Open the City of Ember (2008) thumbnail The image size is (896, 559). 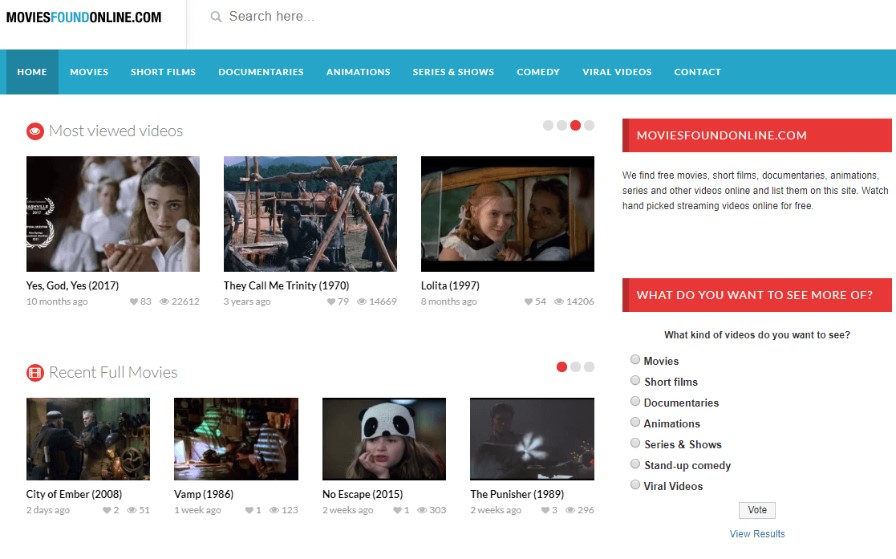(x=88, y=439)
